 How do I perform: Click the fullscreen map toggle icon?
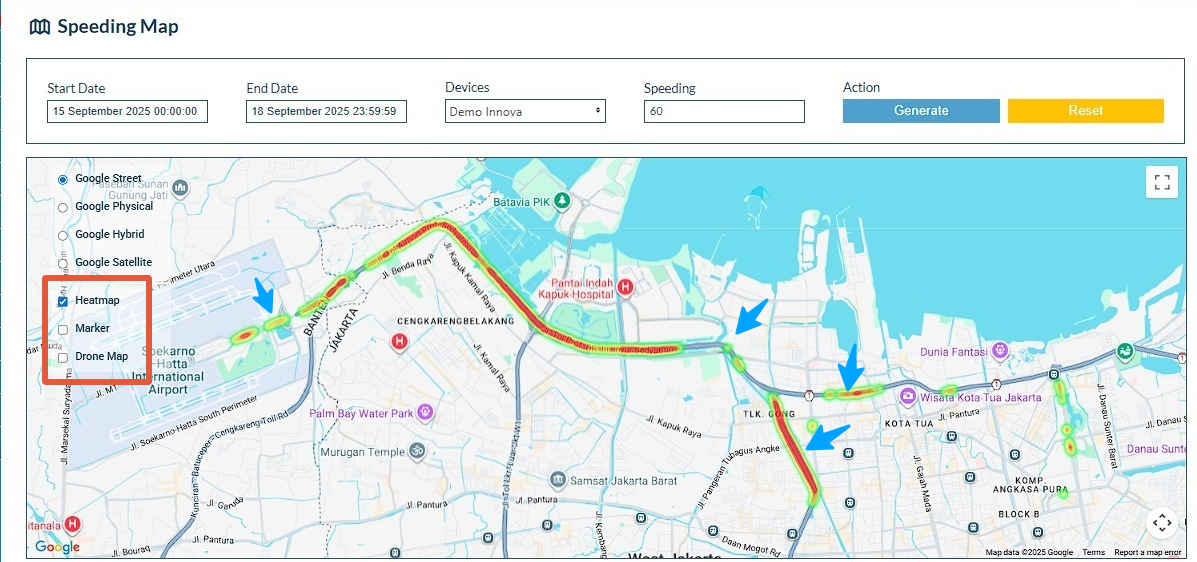point(1161,182)
